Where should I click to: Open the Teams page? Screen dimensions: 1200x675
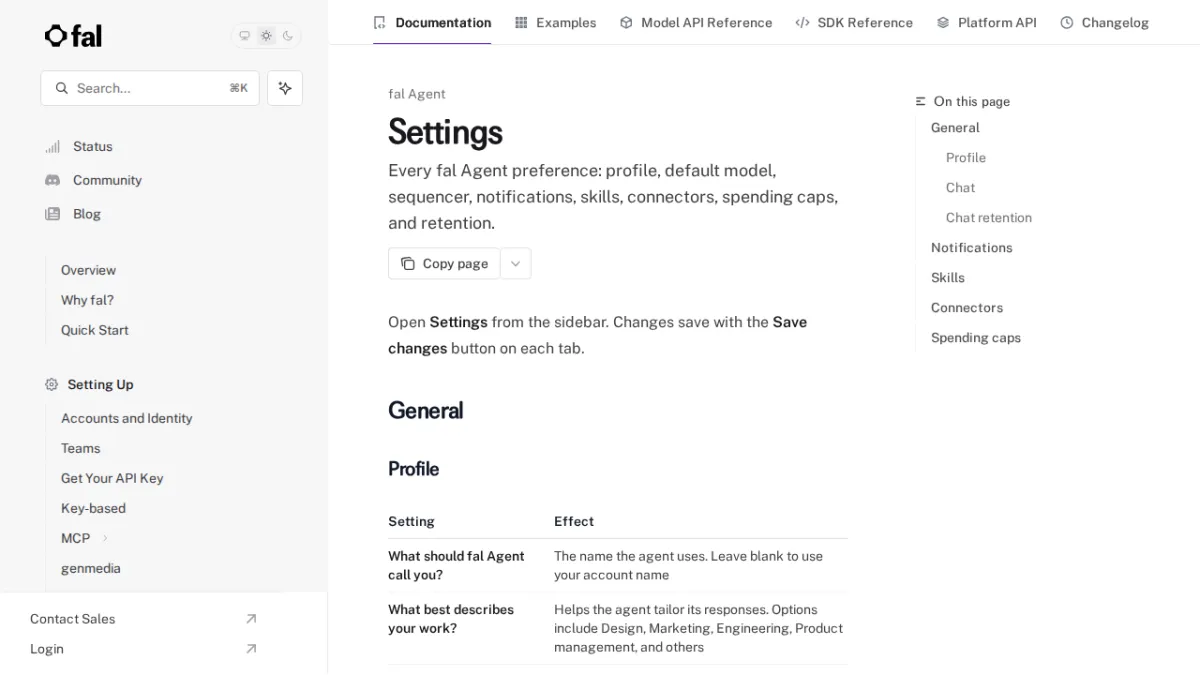[x=80, y=448]
